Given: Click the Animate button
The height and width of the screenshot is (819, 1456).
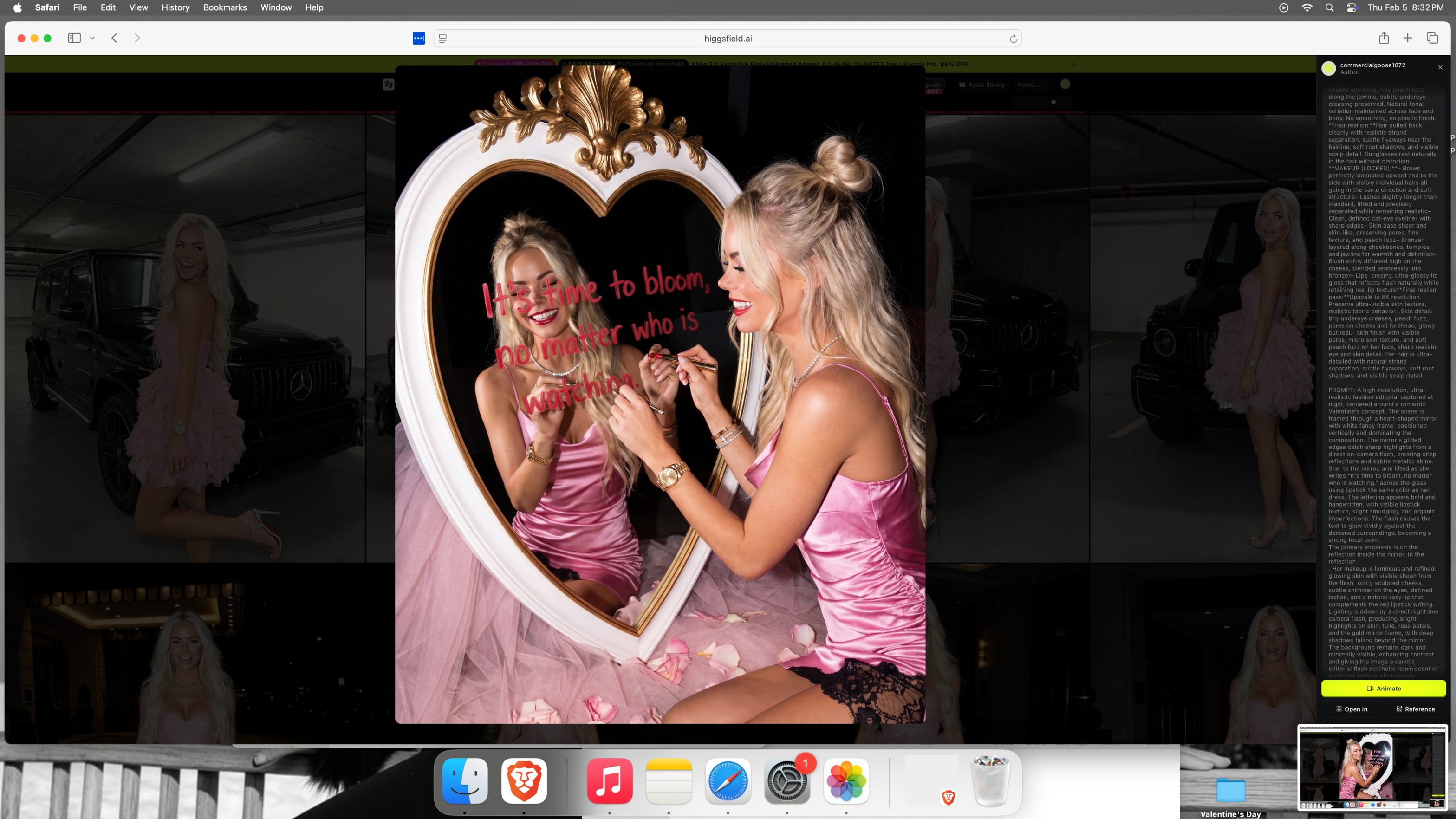Looking at the screenshot, I should [x=1383, y=688].
